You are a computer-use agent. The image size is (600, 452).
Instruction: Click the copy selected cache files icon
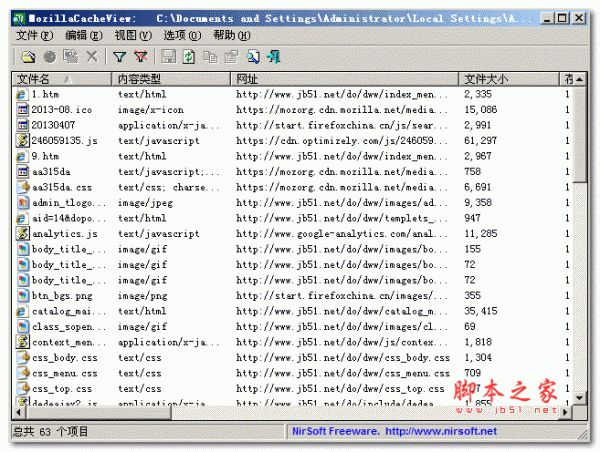coord(70,57)
